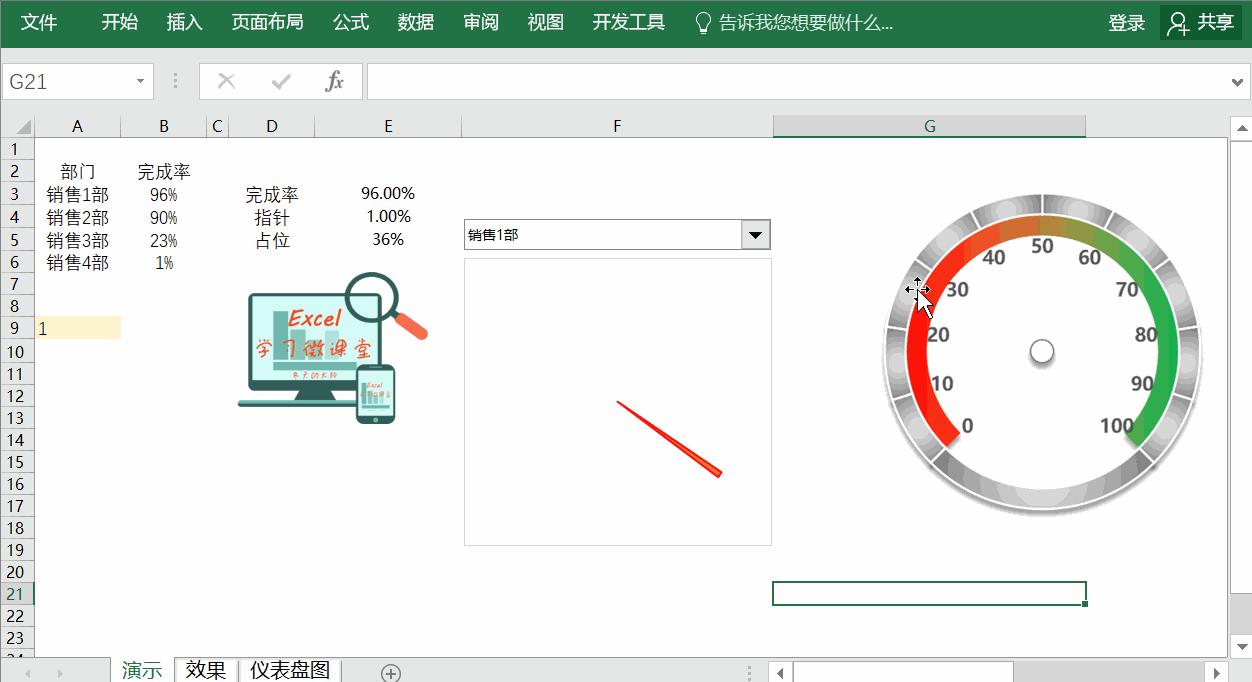Click the 登录 sign-in link
The image size is (1252, 682).
point(1126,20)
